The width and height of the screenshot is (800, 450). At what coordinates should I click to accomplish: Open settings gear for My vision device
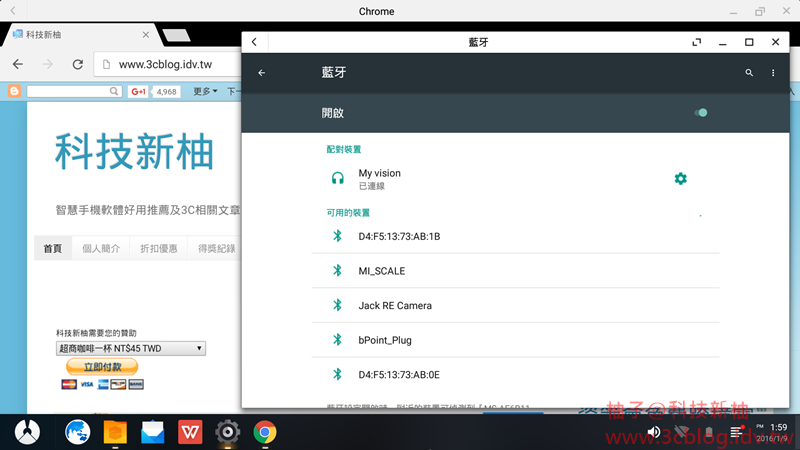coord(681,179)
